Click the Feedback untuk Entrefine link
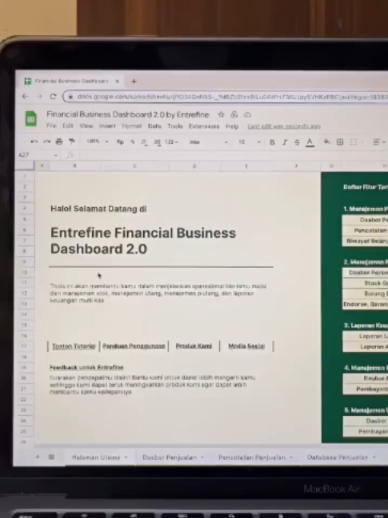 (87, 367)
